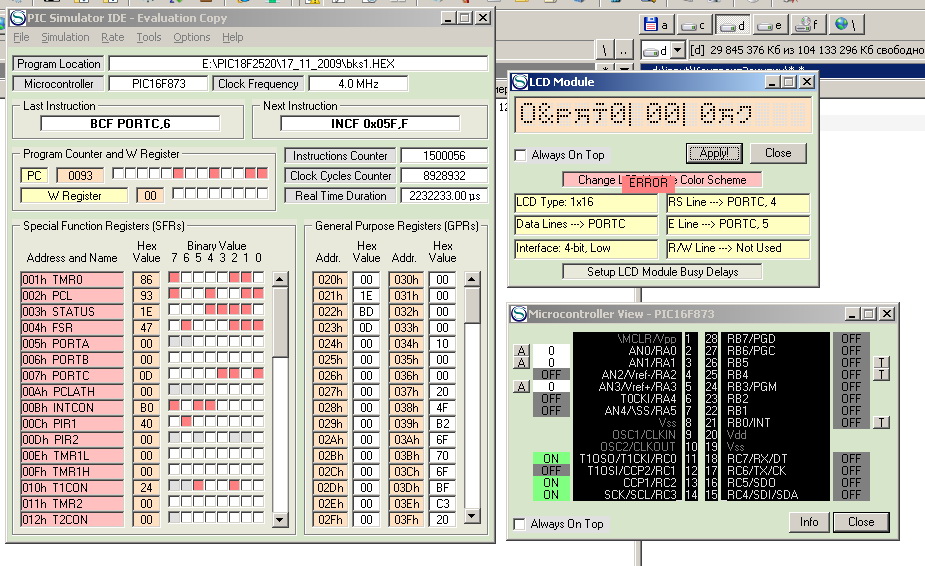Open the Simulation menu
The width and height of the screenshot is (925, 566).
coord(65,37)
